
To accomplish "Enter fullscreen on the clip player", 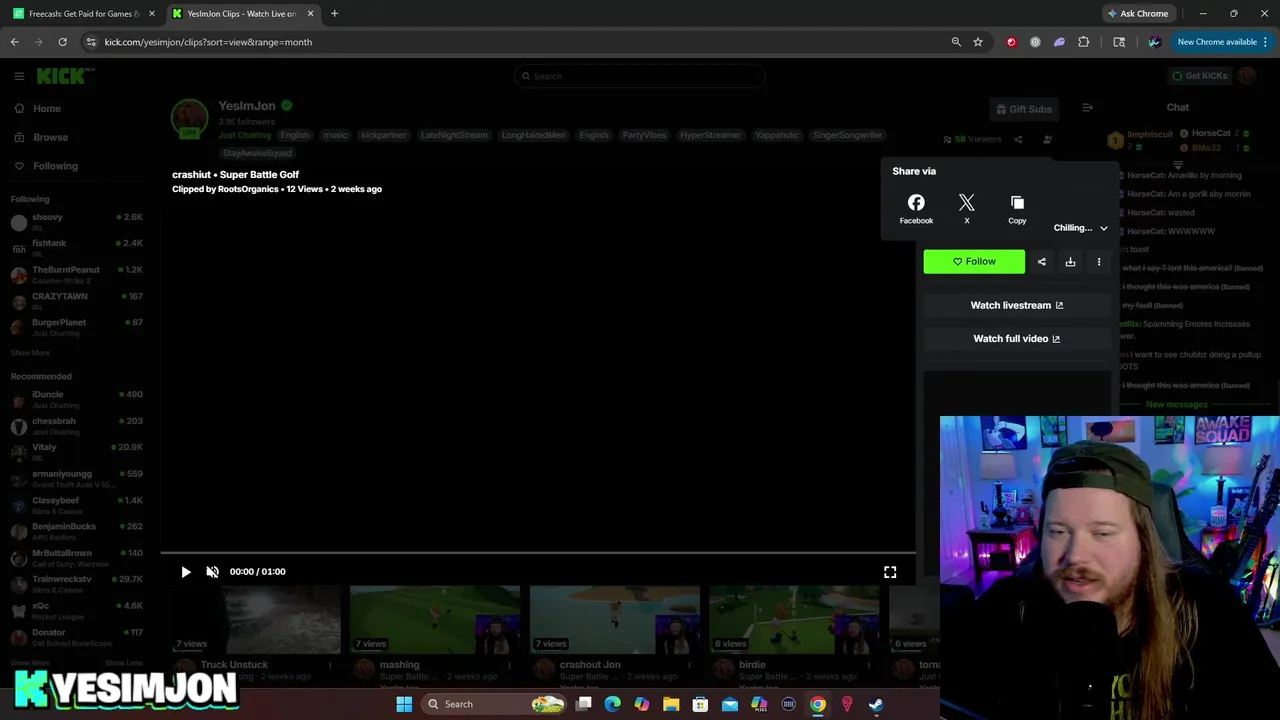I will tap(890, 572).
